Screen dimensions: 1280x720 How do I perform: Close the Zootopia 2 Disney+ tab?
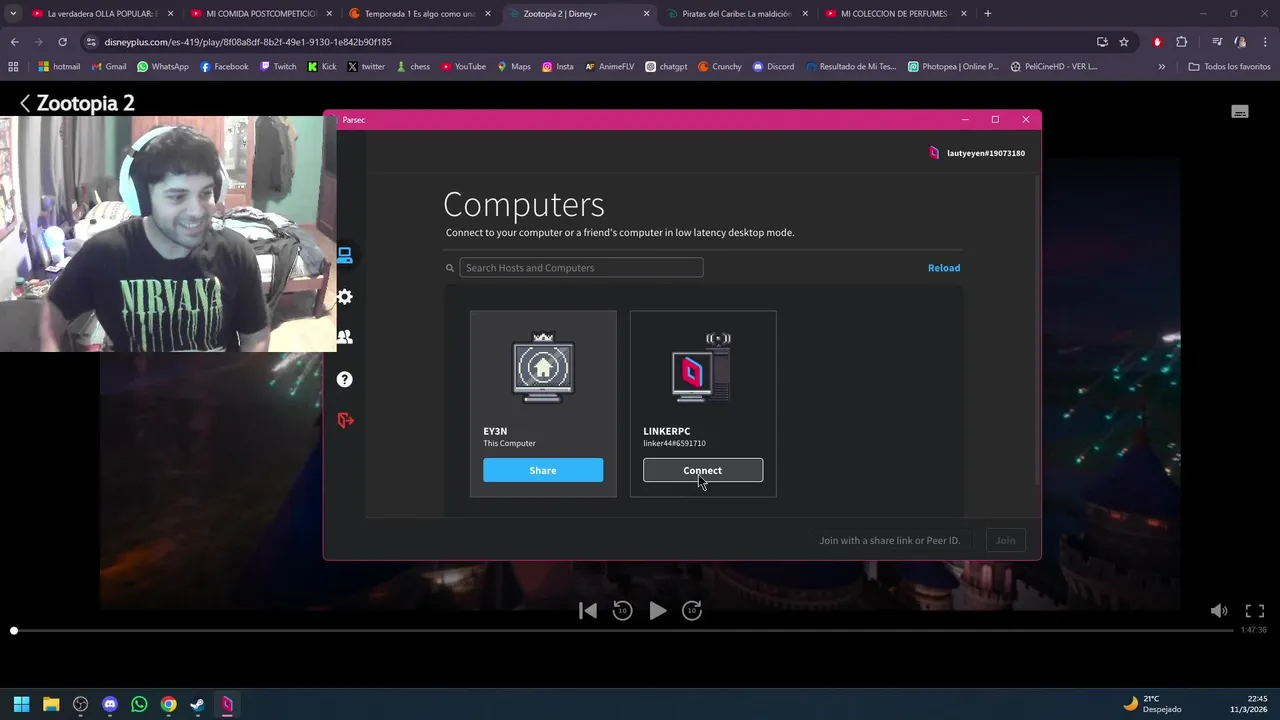(646, 14)
